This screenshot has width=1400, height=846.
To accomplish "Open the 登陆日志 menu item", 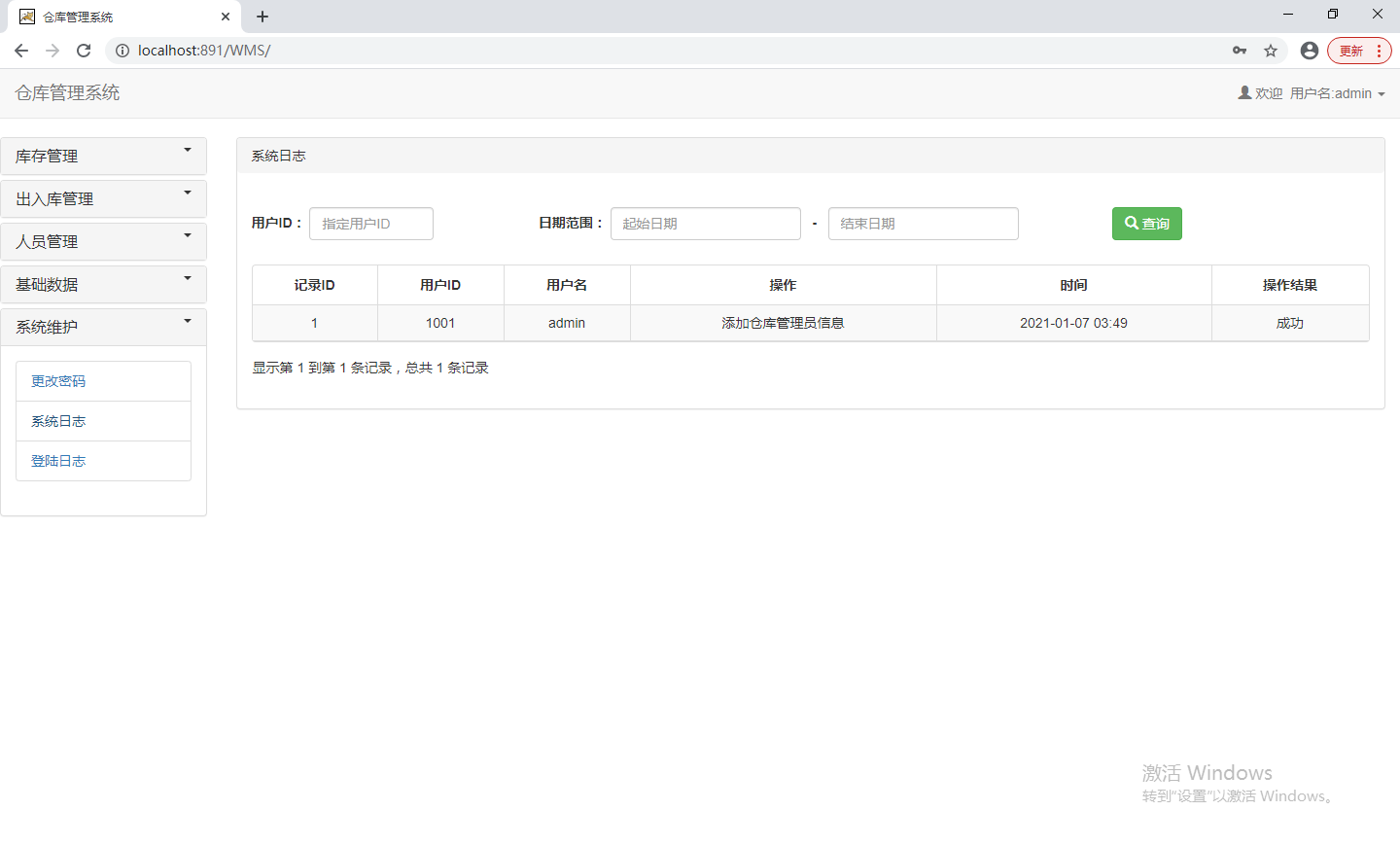I will point(103,461).
